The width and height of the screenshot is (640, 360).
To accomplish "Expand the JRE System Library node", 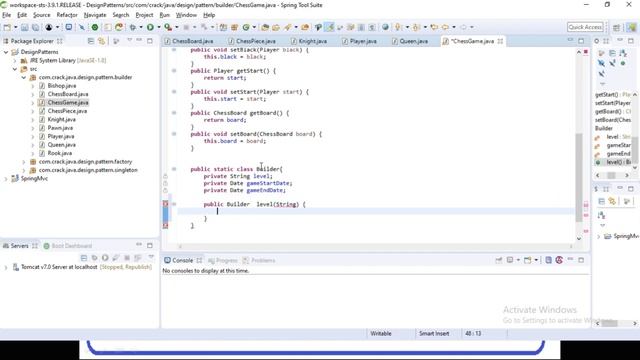I will [x=15, y=60].
